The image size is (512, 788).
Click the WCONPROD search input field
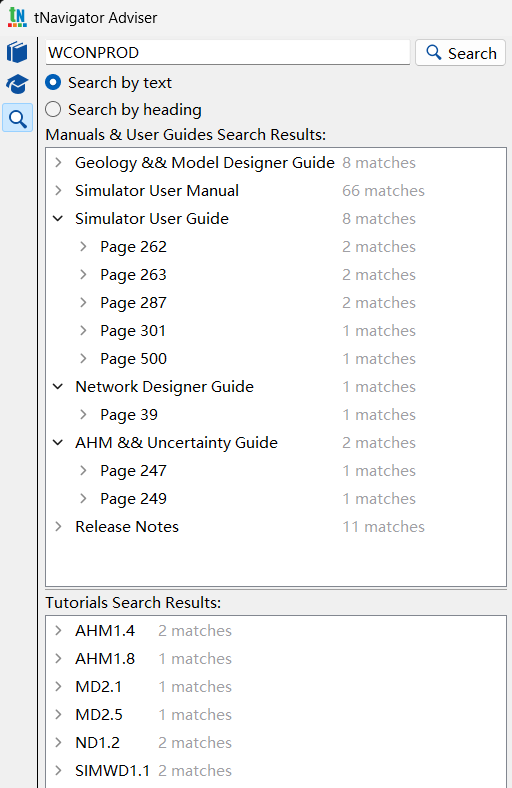point(228,52)
